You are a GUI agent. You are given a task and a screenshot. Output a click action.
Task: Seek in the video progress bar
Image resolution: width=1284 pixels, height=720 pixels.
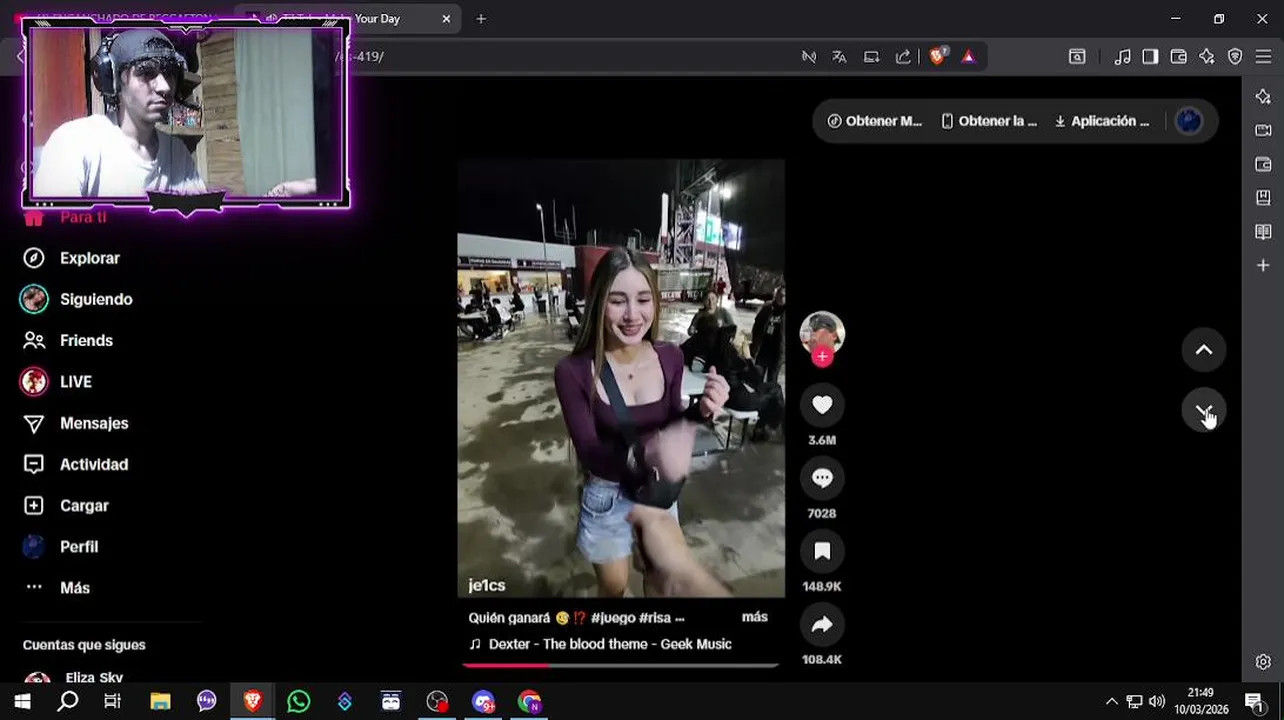pyautogui.click(x=620, y=664)
